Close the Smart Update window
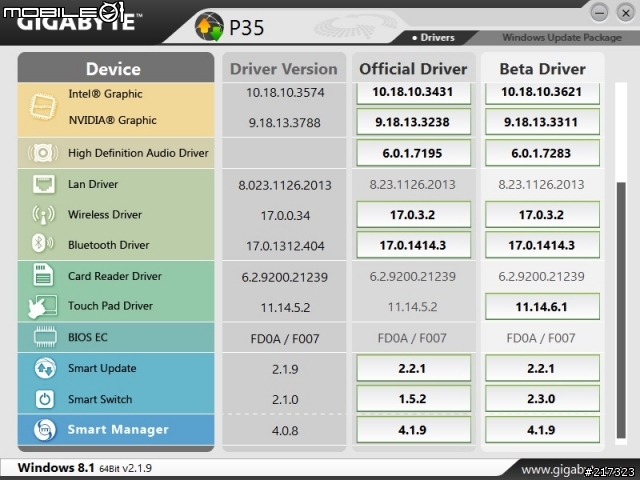This screenshot has height=480, width=640. click(x=625, y=13)
